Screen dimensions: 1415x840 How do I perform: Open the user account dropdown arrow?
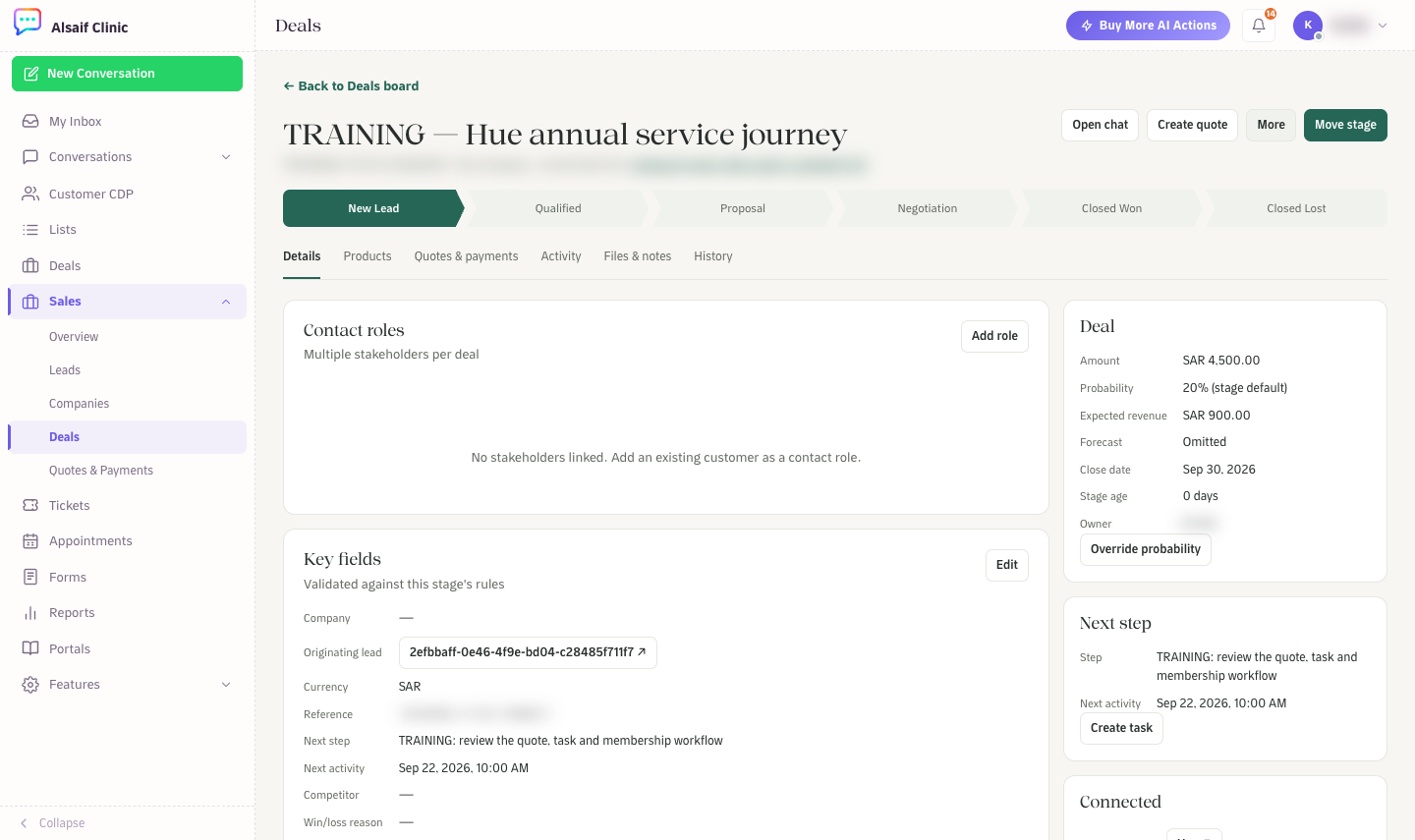pyautogui.click(x=1383, y=26)
